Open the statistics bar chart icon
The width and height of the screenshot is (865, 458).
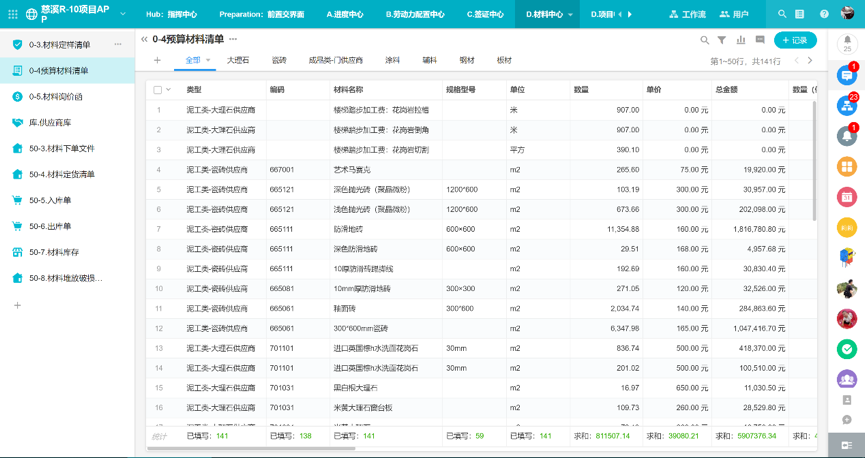(x=741, y=40)
